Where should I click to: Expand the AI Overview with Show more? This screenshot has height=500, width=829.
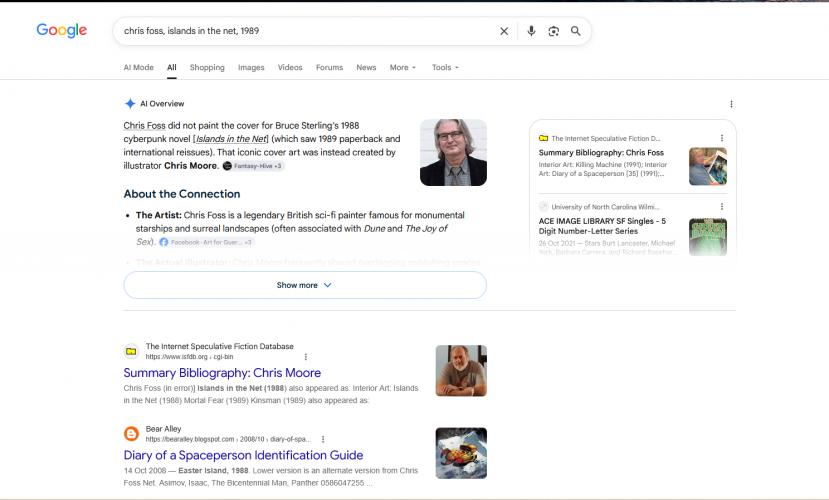click(305, 285)
